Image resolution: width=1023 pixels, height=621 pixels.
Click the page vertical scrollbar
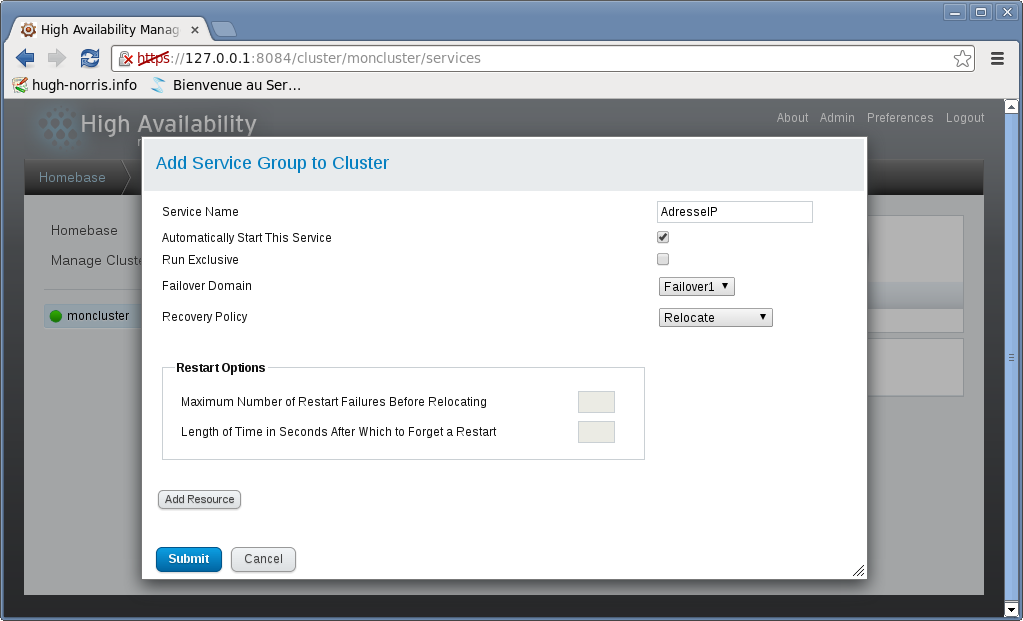pos(1011,357)
